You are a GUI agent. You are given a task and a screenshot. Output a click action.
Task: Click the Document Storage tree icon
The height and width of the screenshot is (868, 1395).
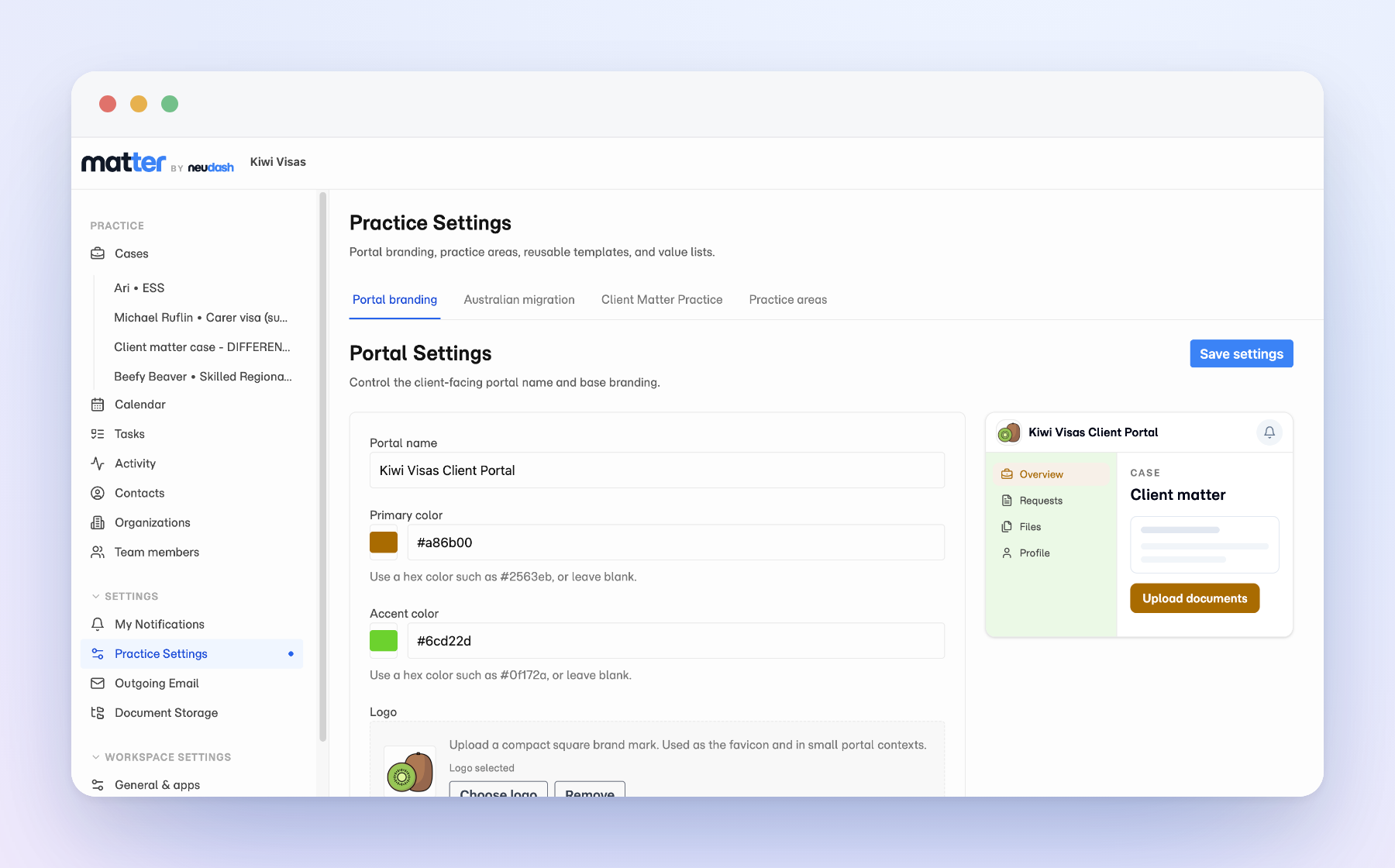98,713
